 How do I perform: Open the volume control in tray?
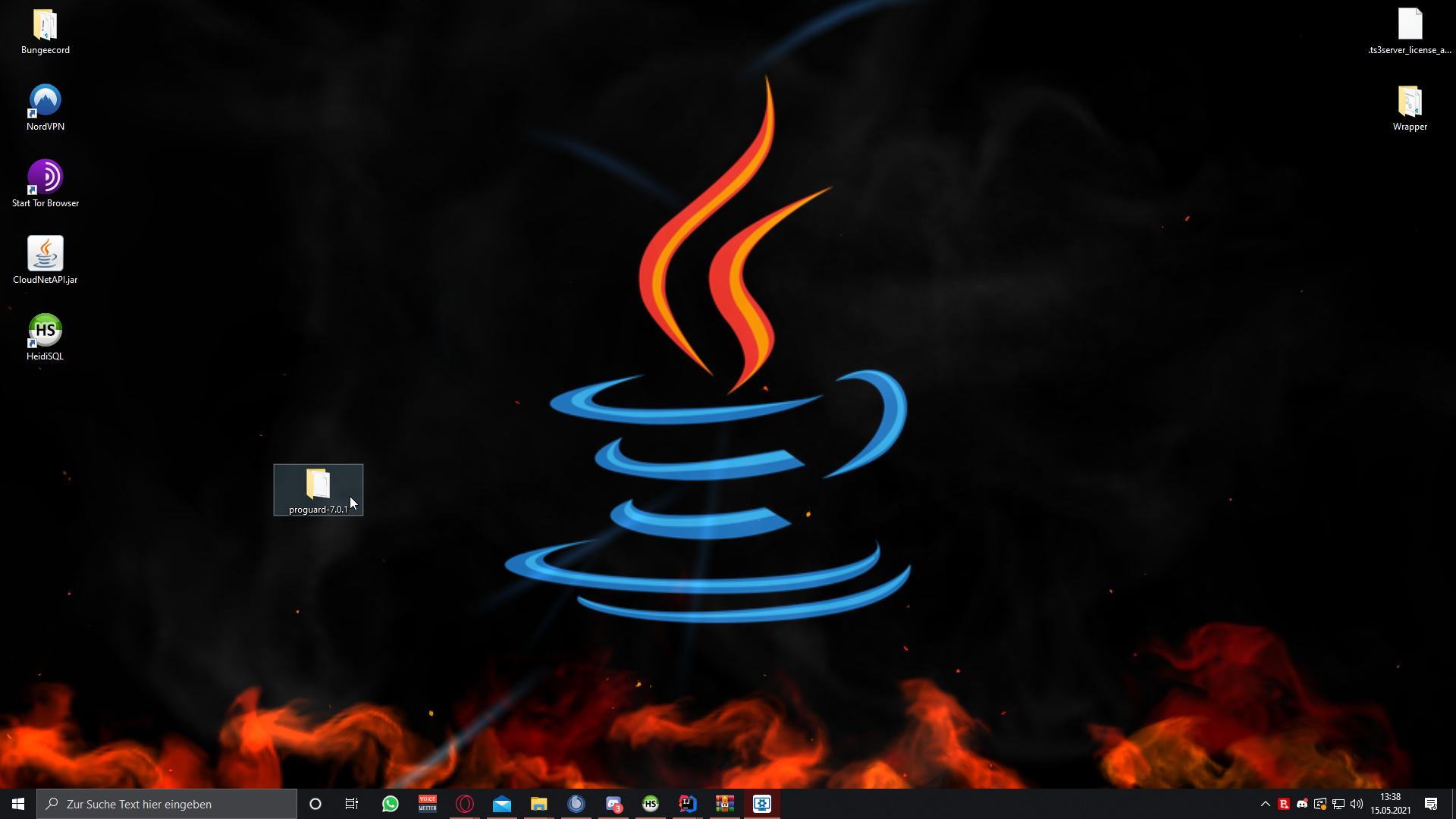pos(1357,804)
